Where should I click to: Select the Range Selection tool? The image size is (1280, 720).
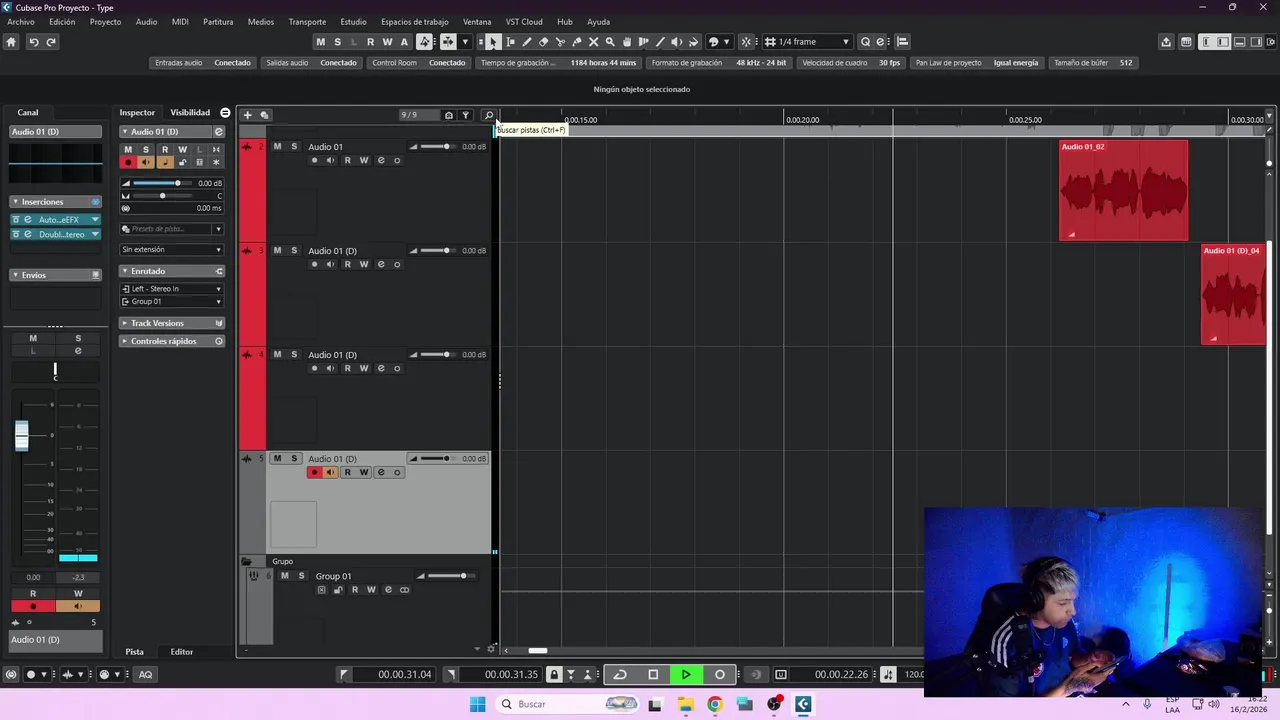click(510, 42)
